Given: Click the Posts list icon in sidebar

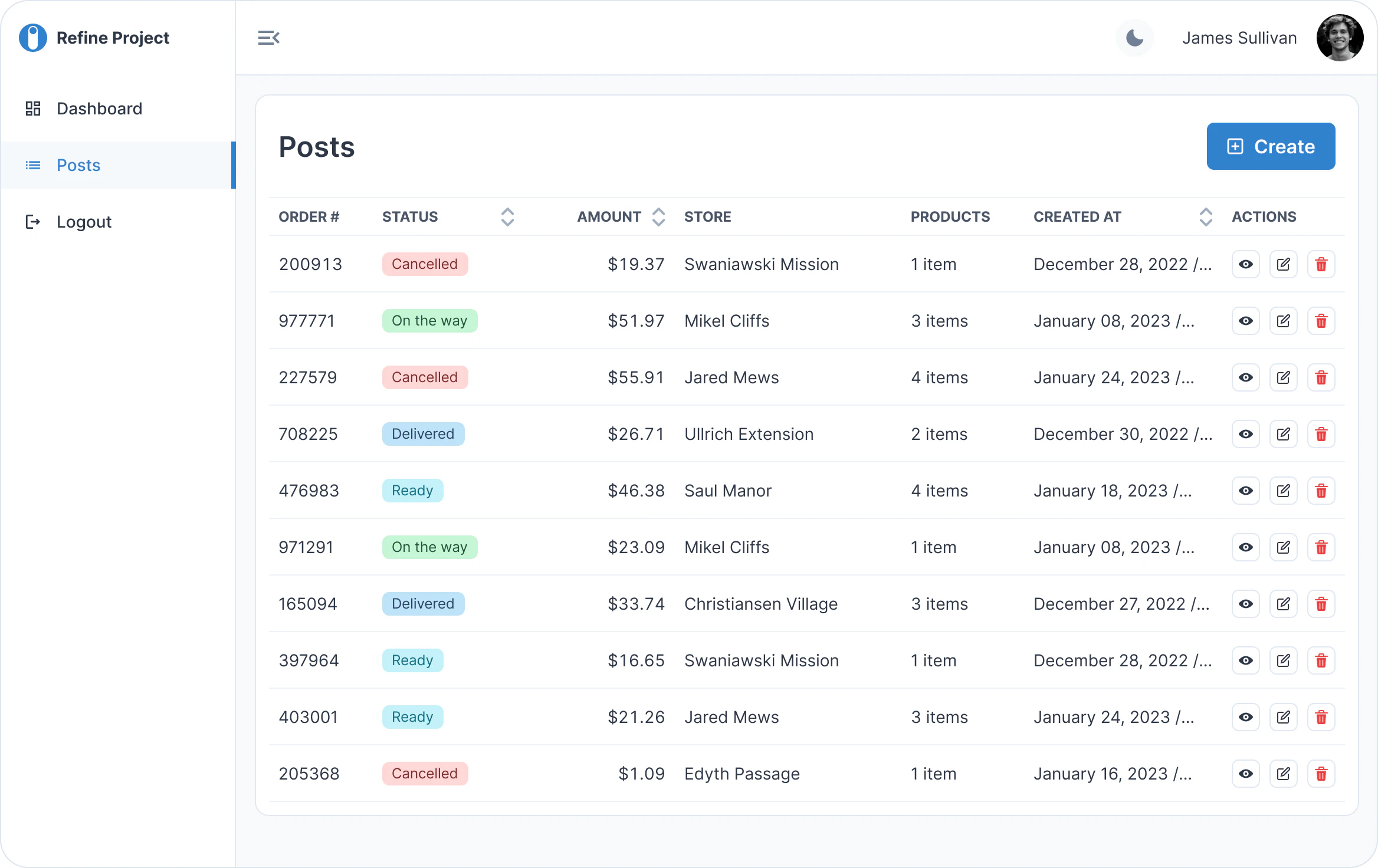Looking at the screenshot, I should click(x=33, y=165).
